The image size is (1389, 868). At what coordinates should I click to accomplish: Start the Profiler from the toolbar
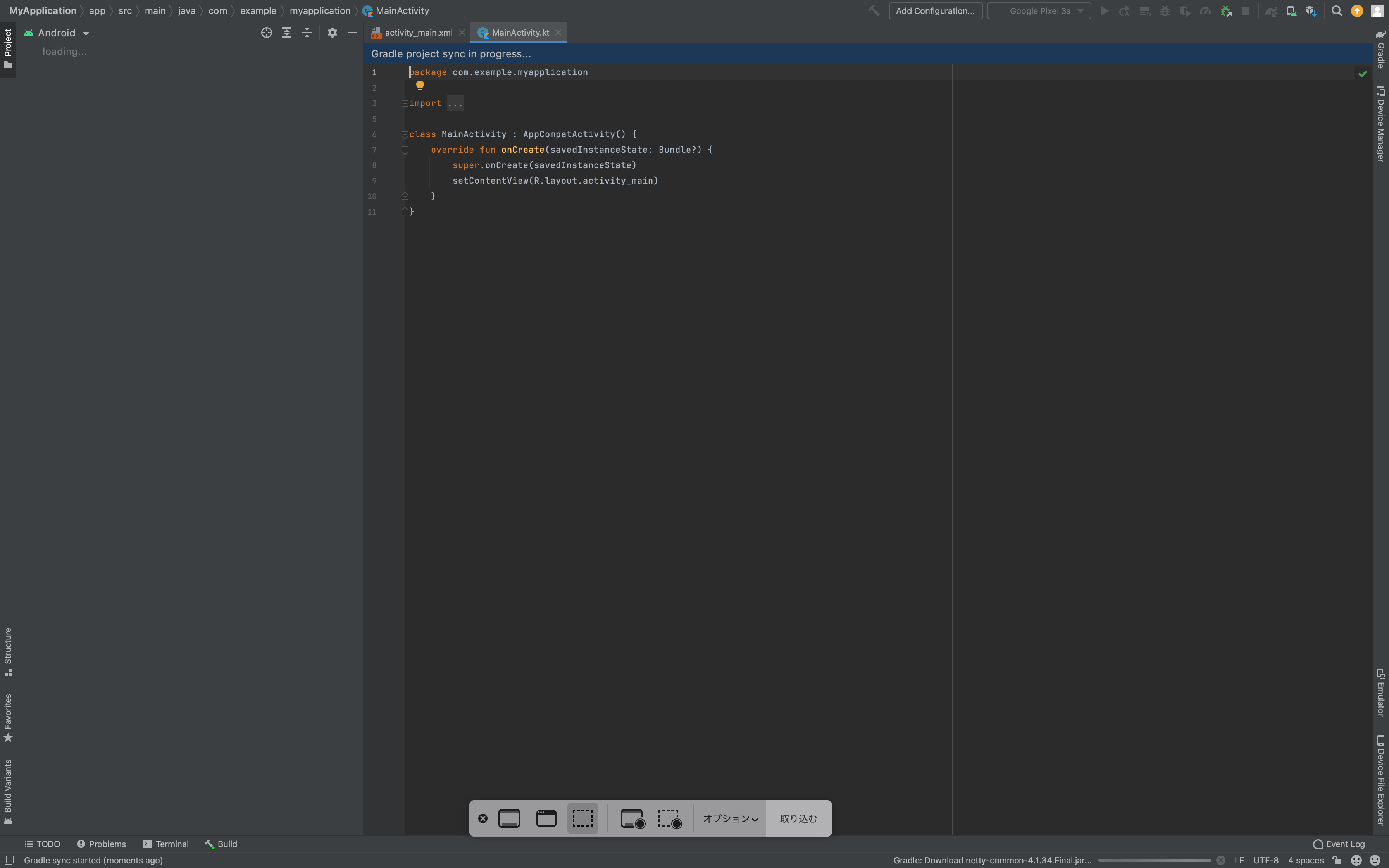pos(1205,10)
